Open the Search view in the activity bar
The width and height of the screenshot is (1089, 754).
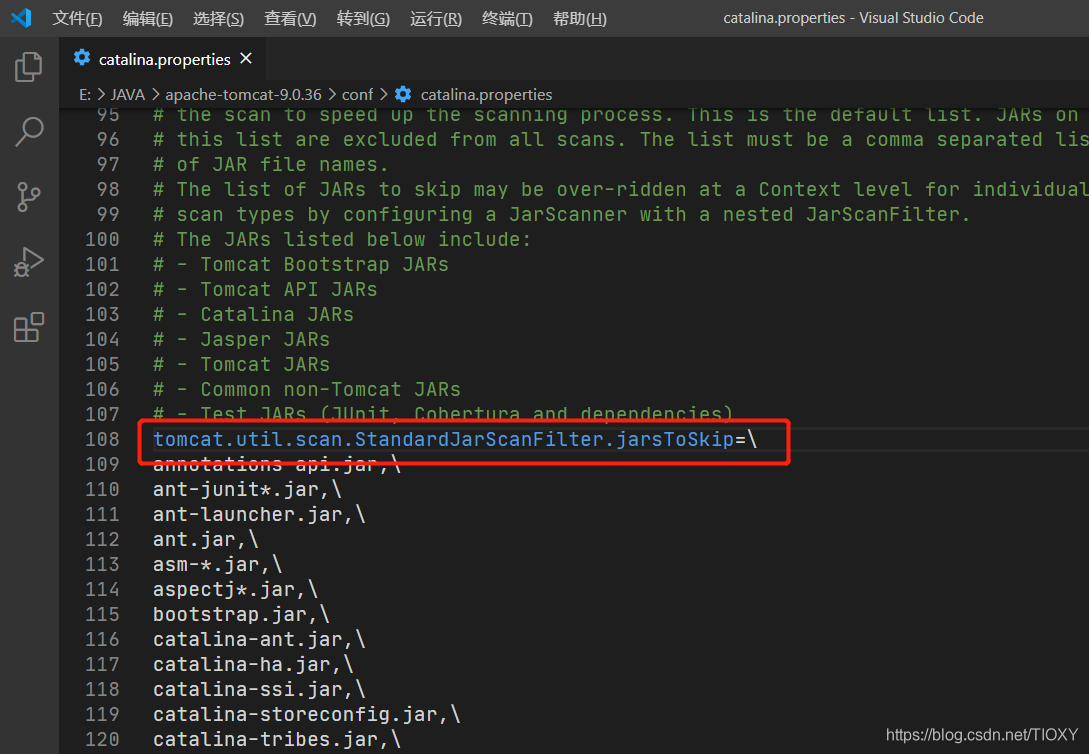(28, 131)
